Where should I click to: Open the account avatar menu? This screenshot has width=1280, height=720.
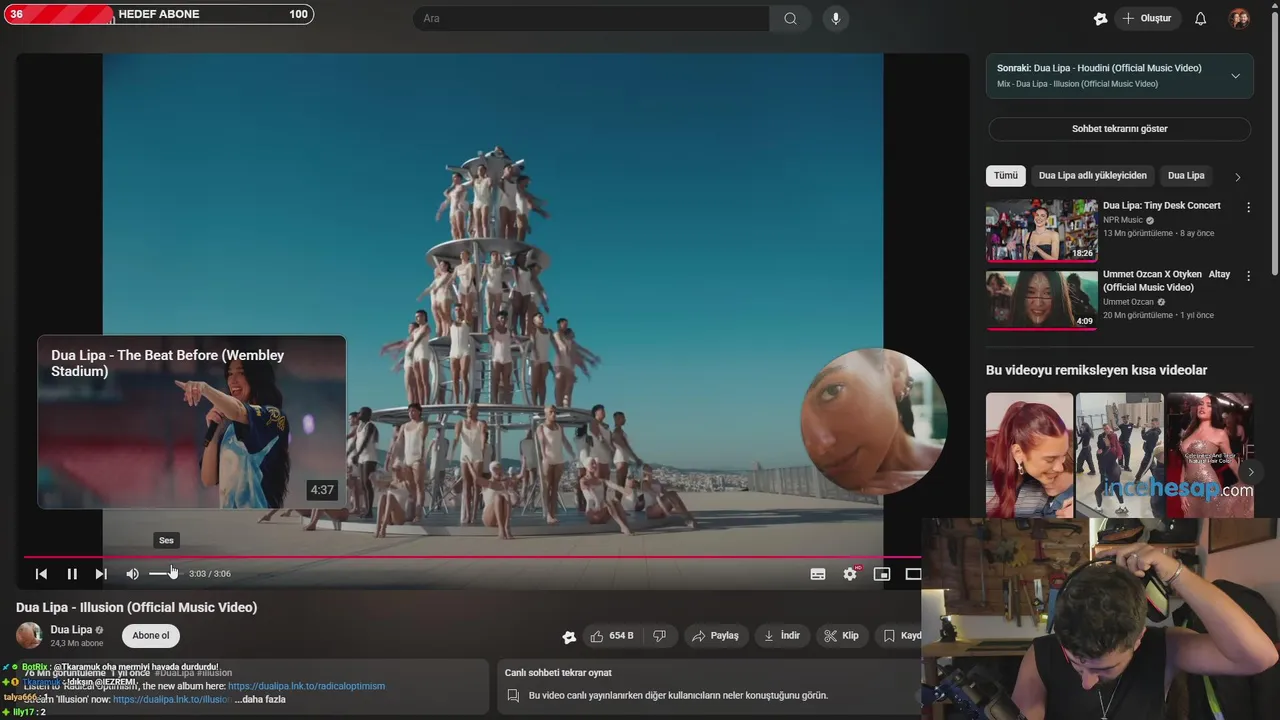click(1239, 18)
